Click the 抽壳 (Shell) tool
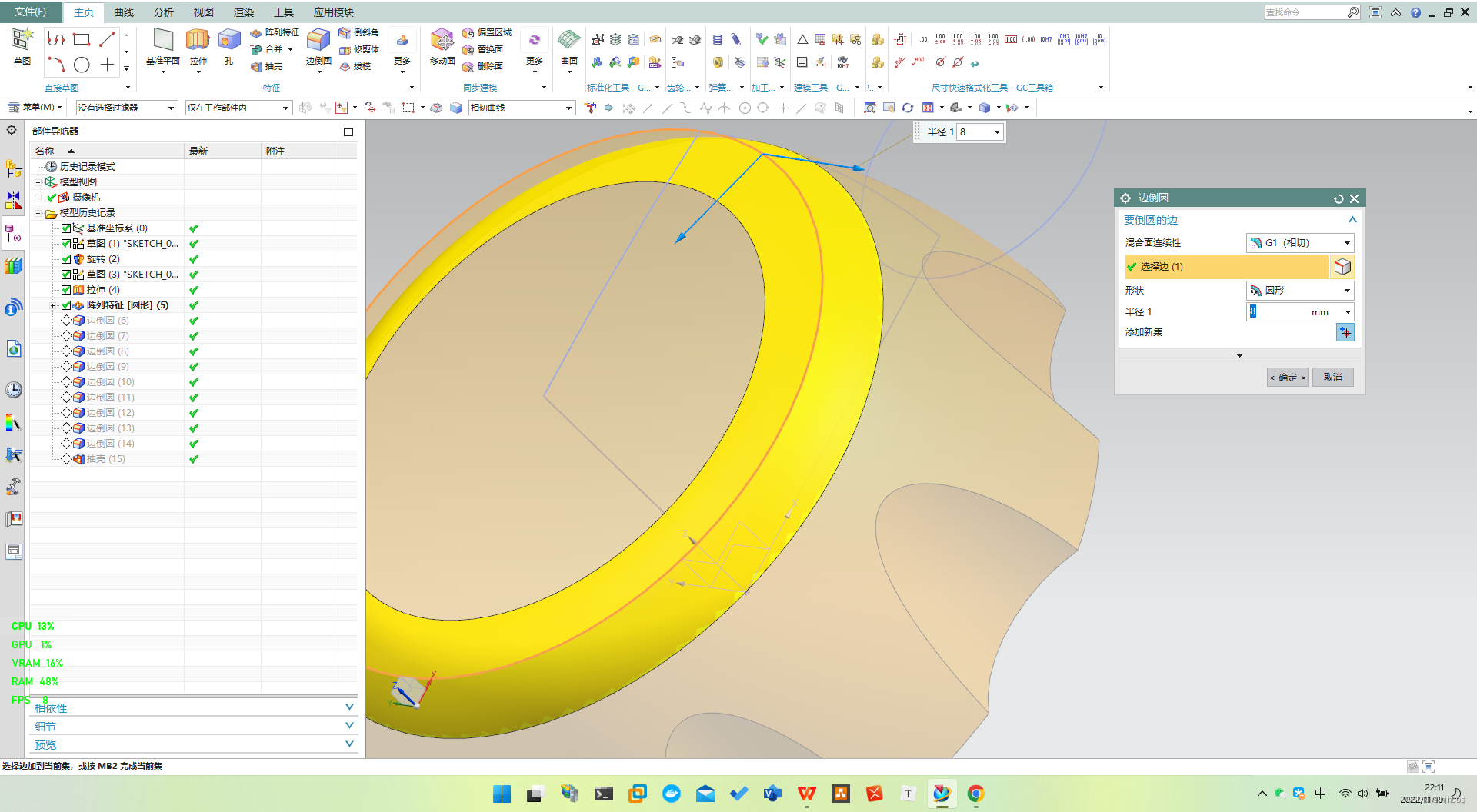The height and width of the screenshot is (812, 1477). [267, 67]
